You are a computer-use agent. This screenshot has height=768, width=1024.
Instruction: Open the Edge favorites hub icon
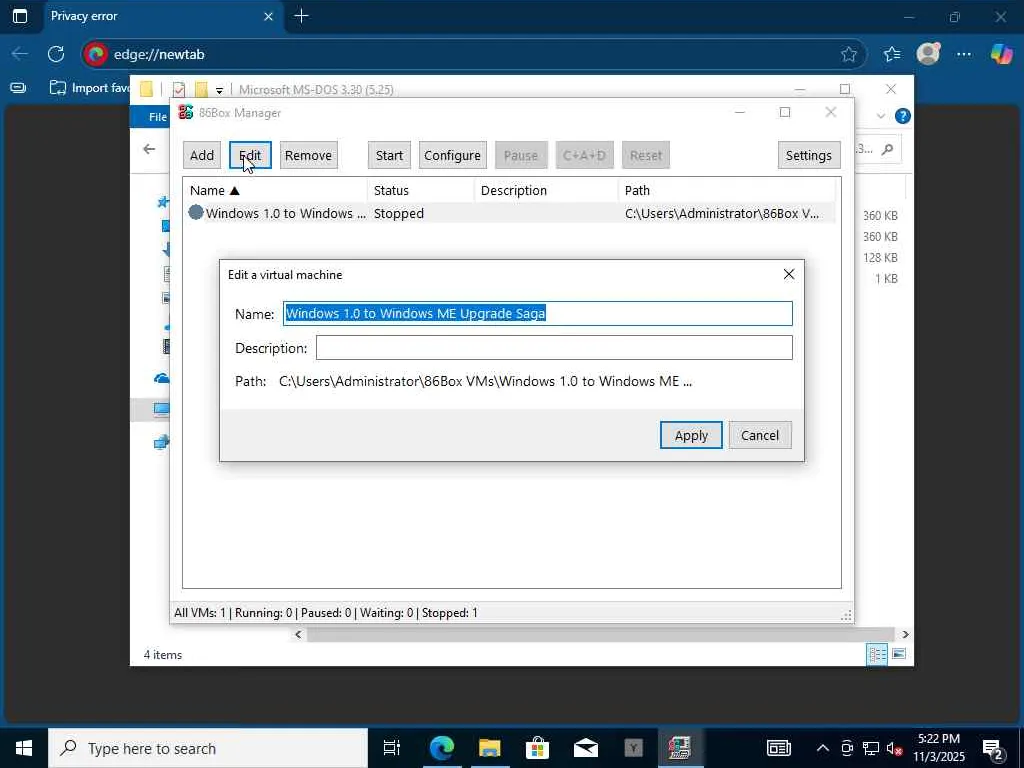[x=891, y=54]
